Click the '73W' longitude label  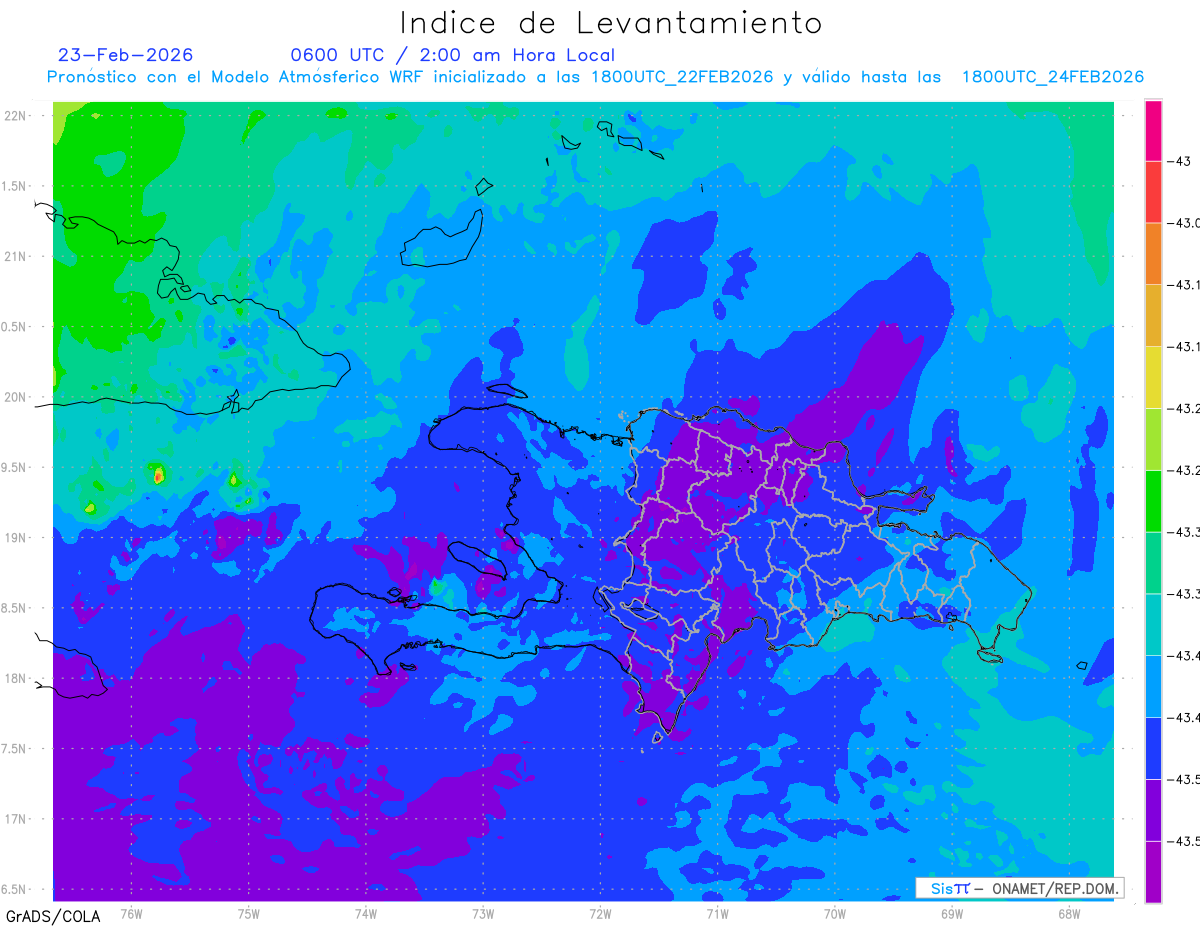tap(483, 914)
